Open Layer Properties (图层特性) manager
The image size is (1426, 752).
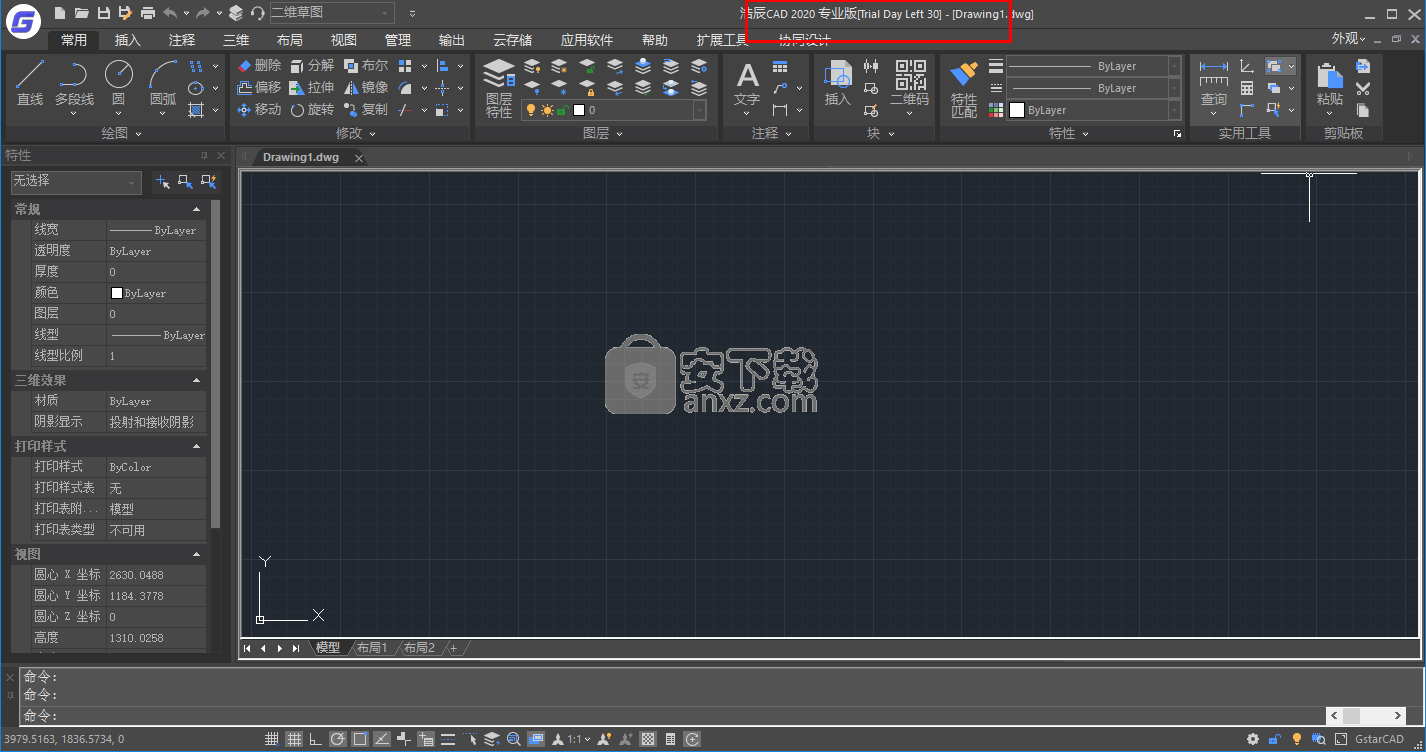[499, 88]
